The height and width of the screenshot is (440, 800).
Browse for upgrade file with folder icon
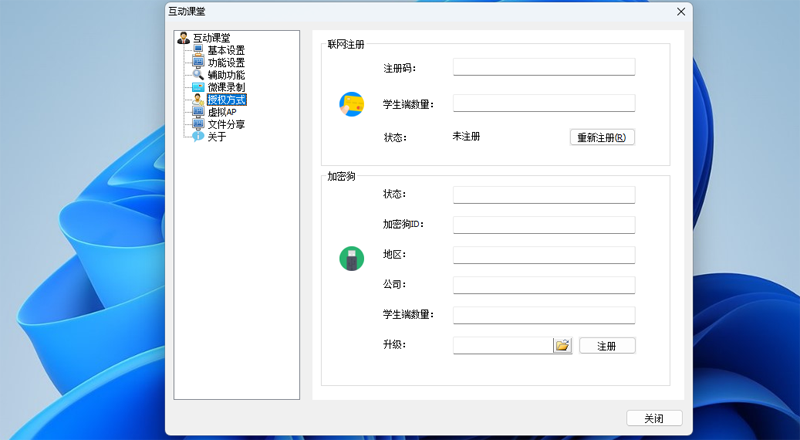point(562,346)
